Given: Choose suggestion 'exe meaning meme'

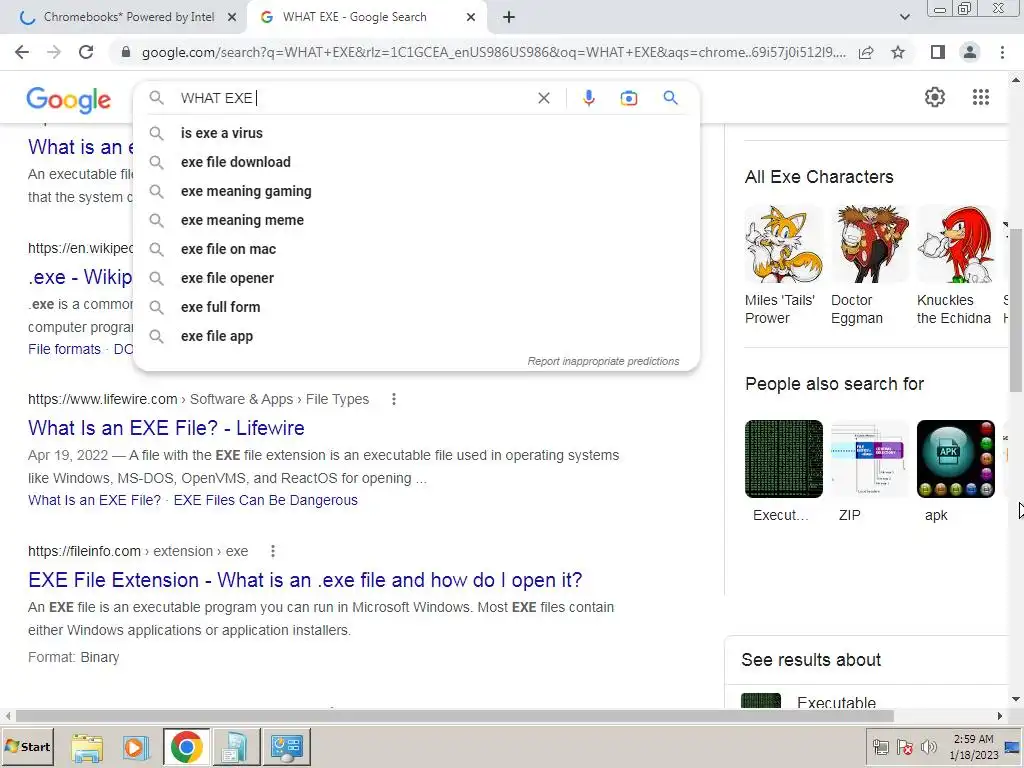Looking at the screenshot, I should click(417, 220).
